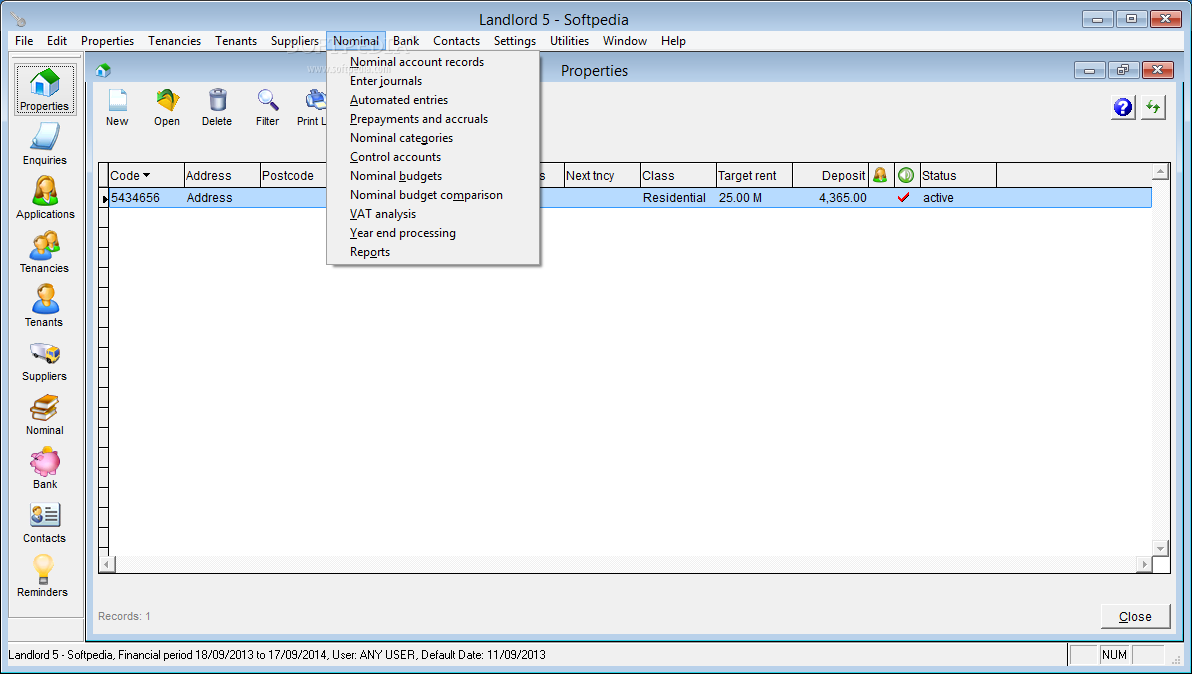Open the Properties menu
The image size is (1192, 674).
107,41
